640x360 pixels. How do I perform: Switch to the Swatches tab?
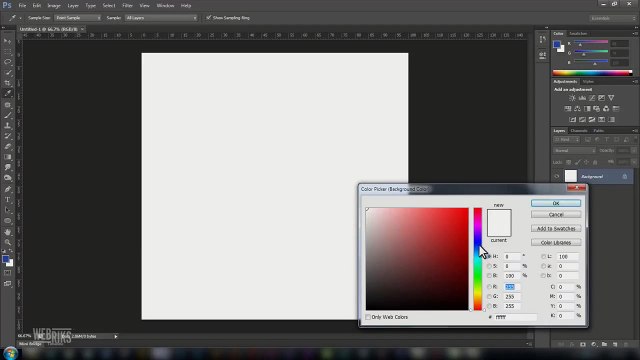[x=578, y=33]
